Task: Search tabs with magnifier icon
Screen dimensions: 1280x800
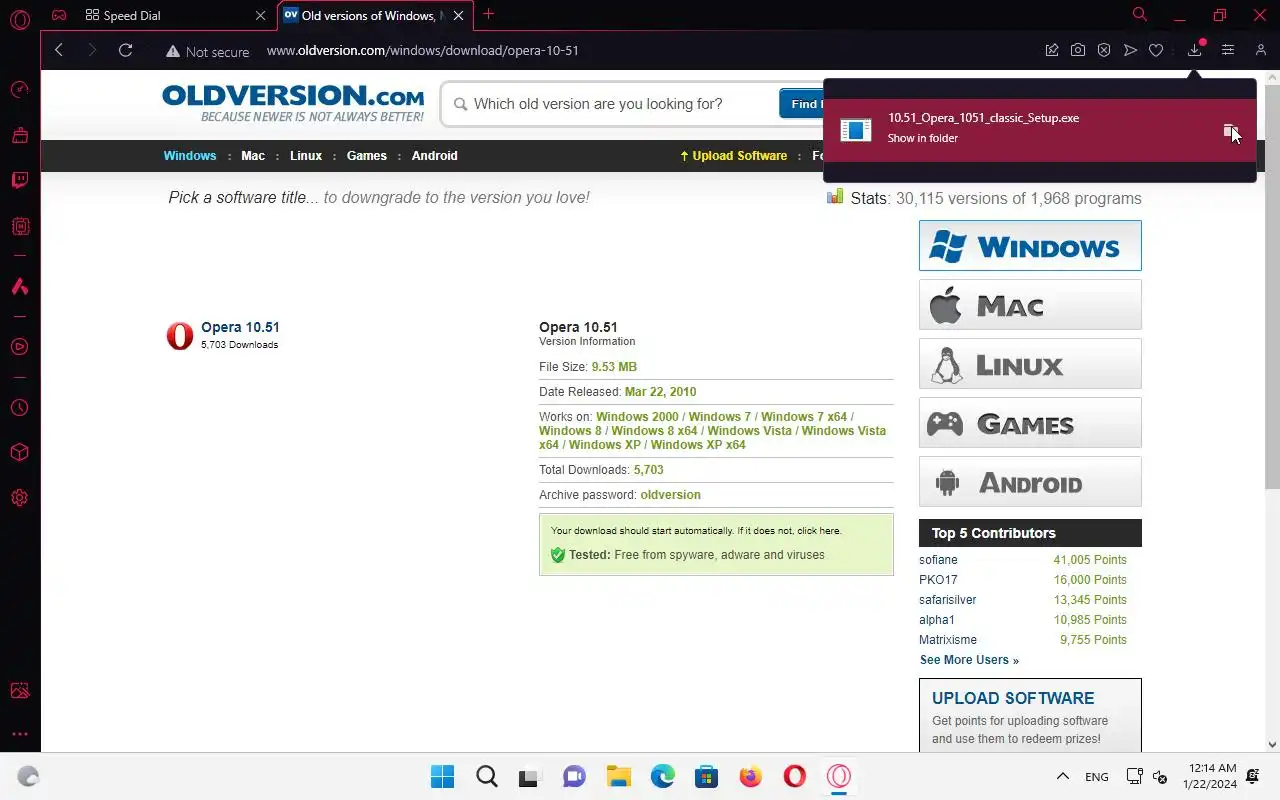Action: coord(1140,15)
